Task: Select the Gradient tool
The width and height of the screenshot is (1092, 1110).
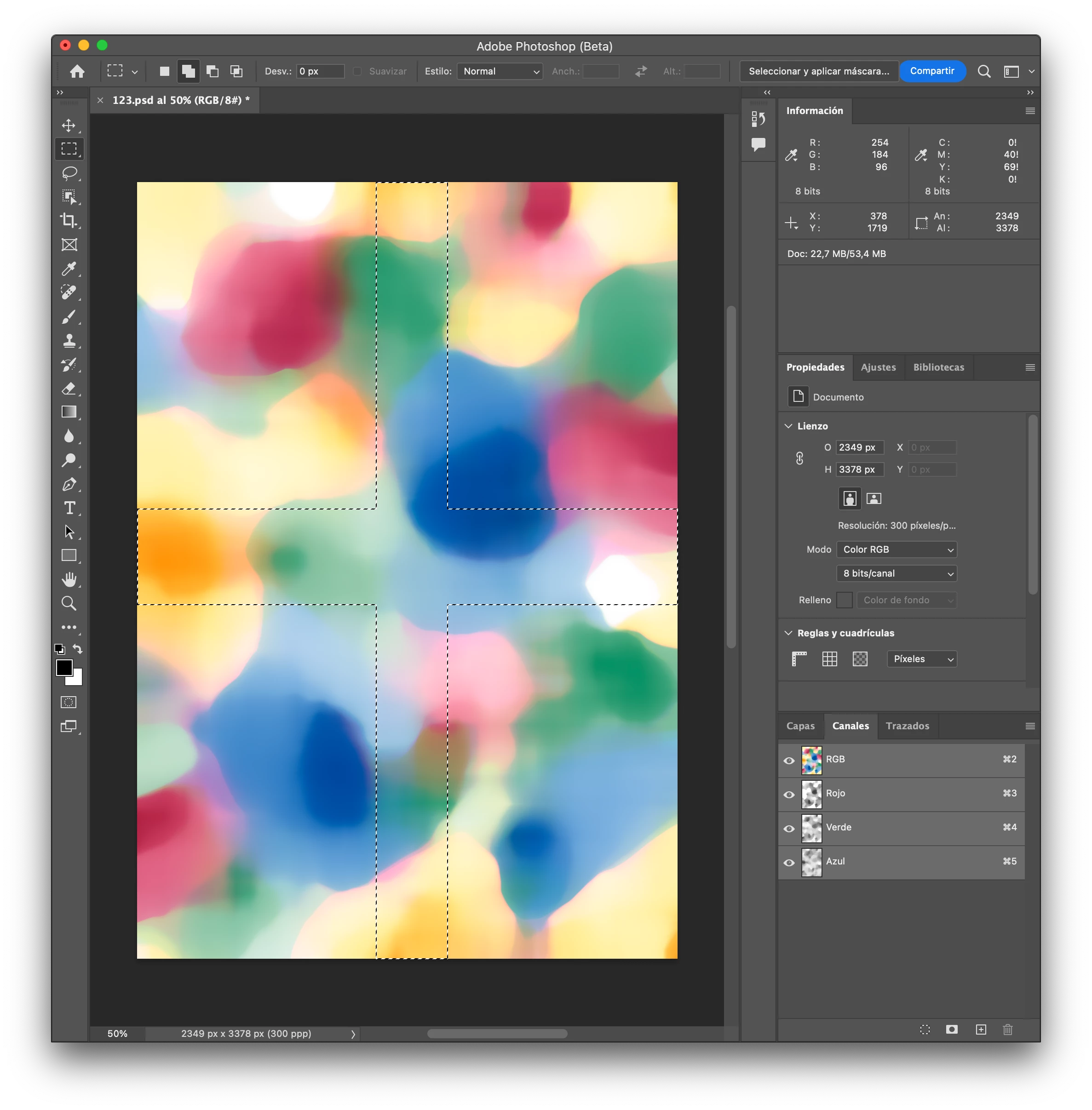Action: coord(69,412)
